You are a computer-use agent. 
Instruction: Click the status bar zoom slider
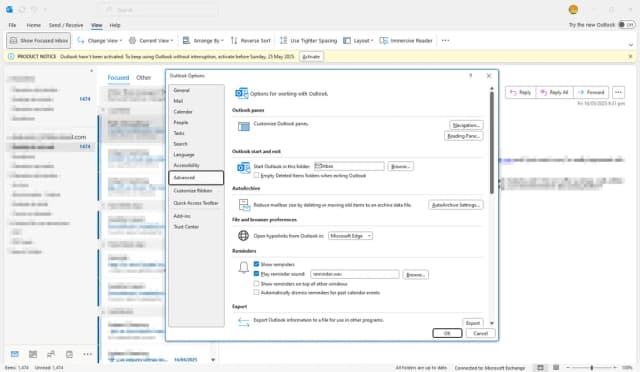(x=591, y=368)
